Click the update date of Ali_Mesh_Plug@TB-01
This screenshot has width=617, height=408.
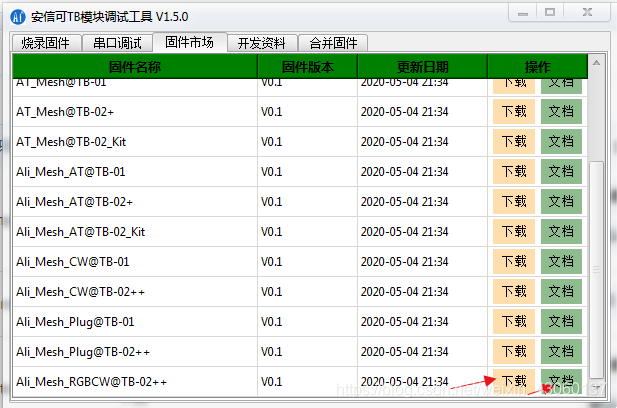(x=405, y=322)
